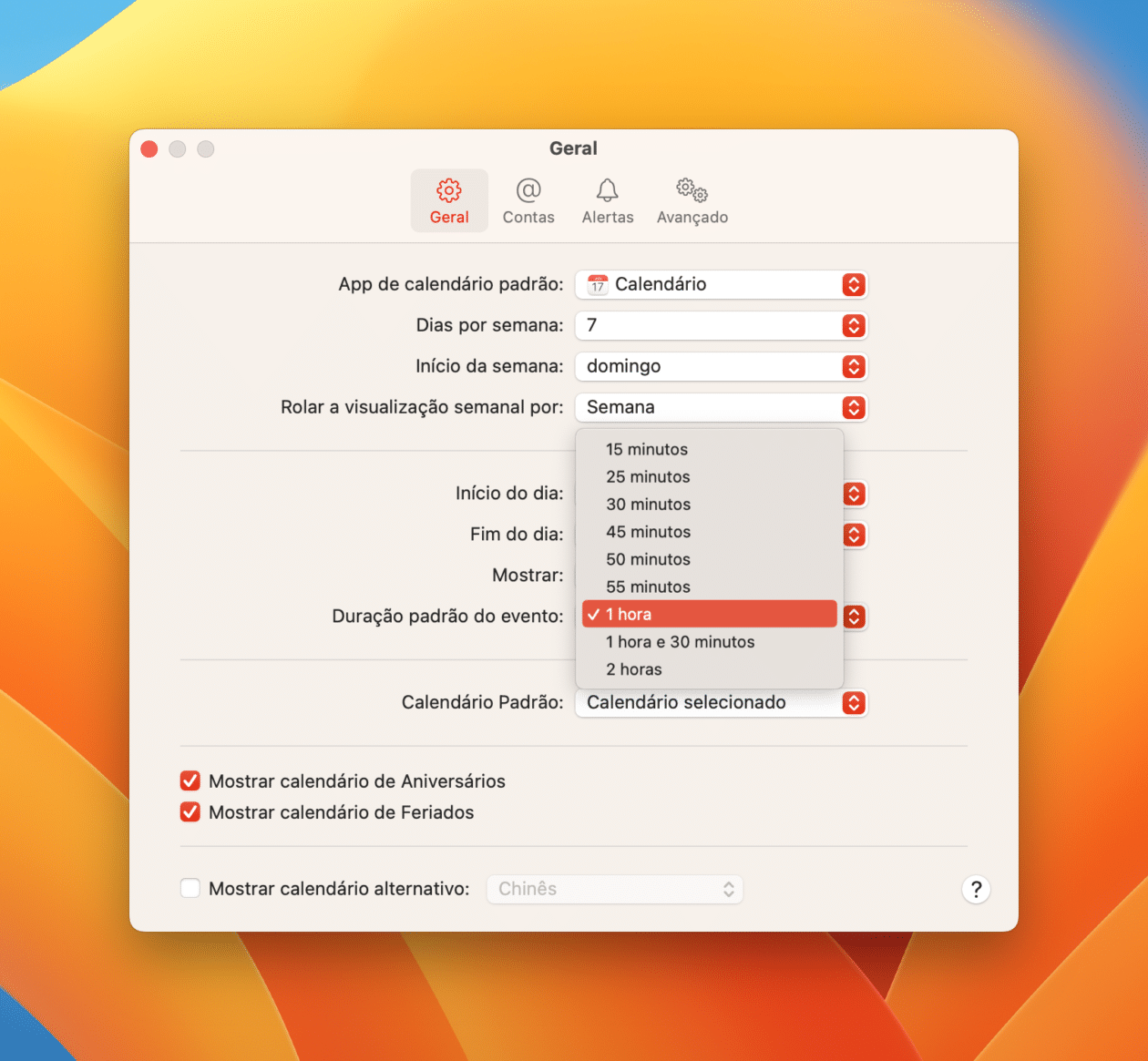This screenshot has height=1061, width=1148.
Task: Click the help question mark button
Action: (x=976, y=890)
